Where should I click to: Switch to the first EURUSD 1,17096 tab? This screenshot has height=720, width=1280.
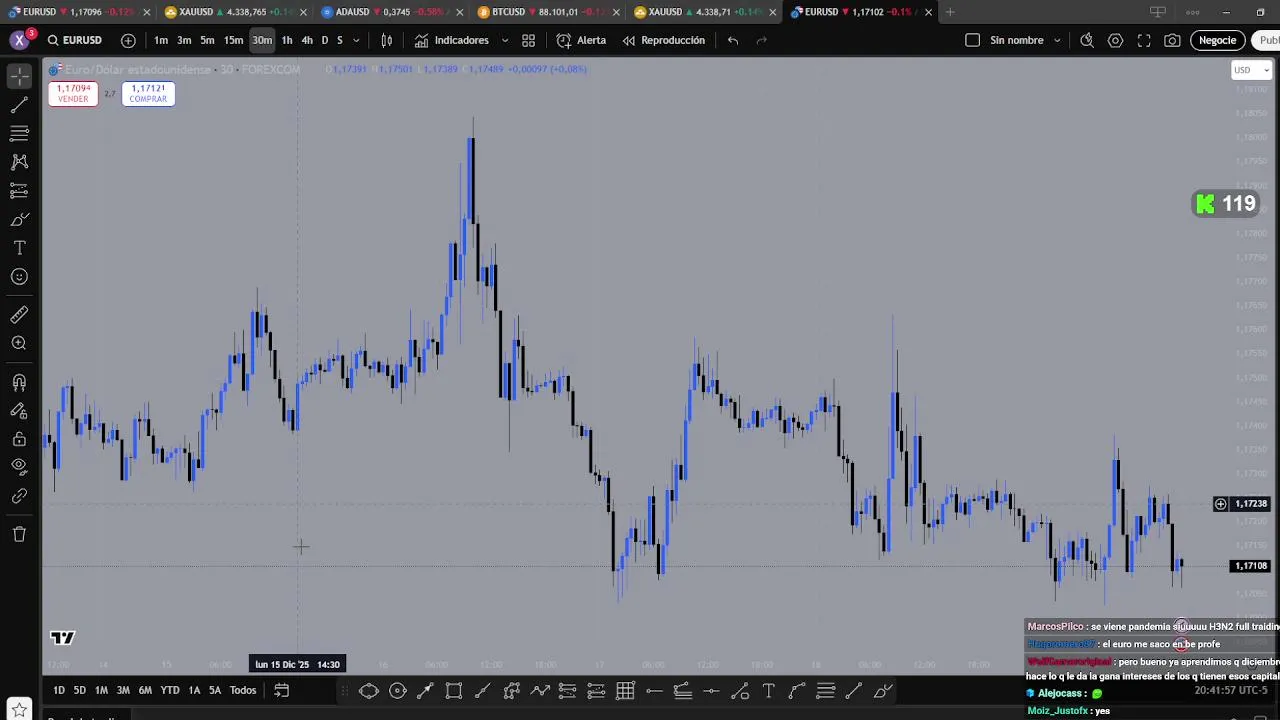(x=80, y=12)
